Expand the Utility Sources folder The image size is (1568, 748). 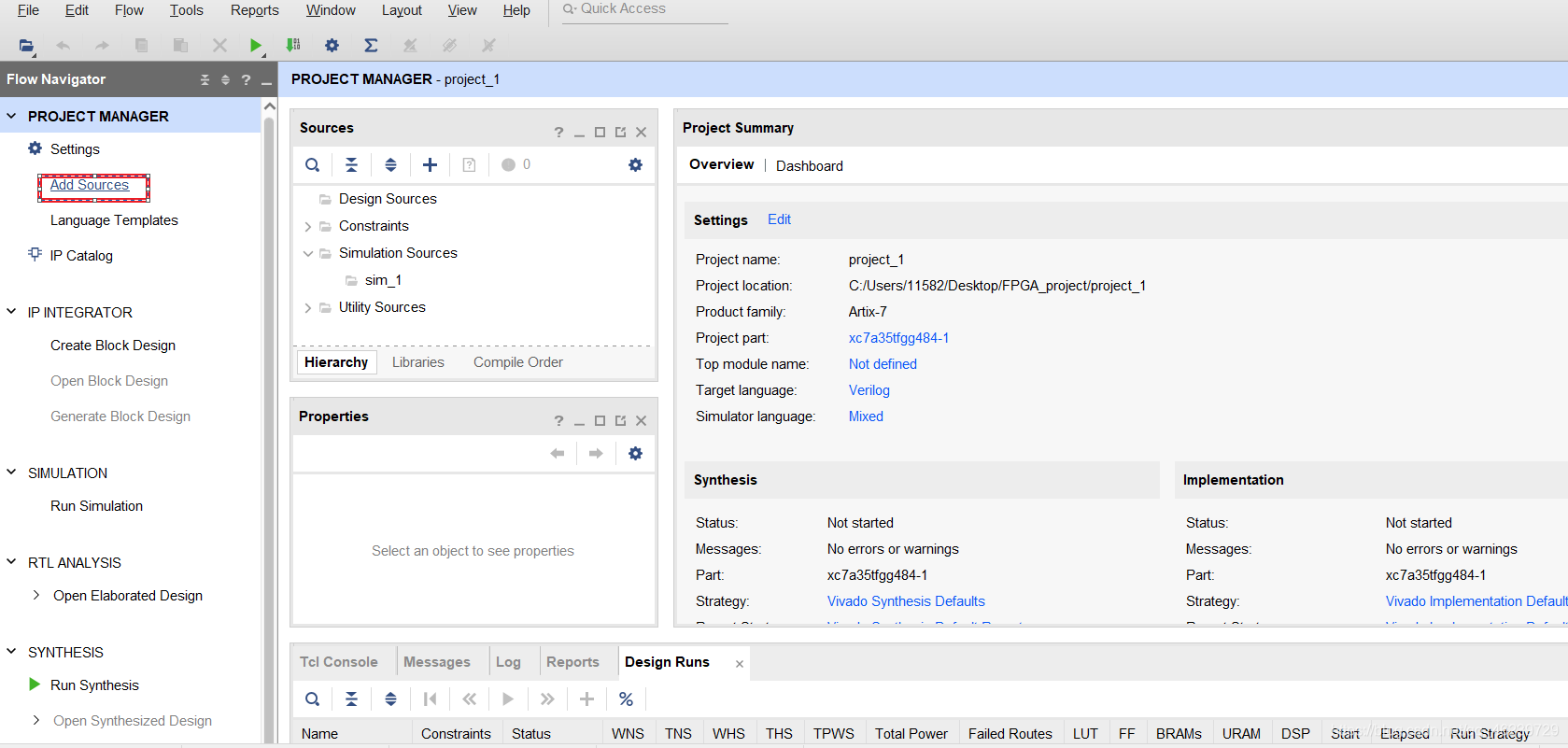308,307
